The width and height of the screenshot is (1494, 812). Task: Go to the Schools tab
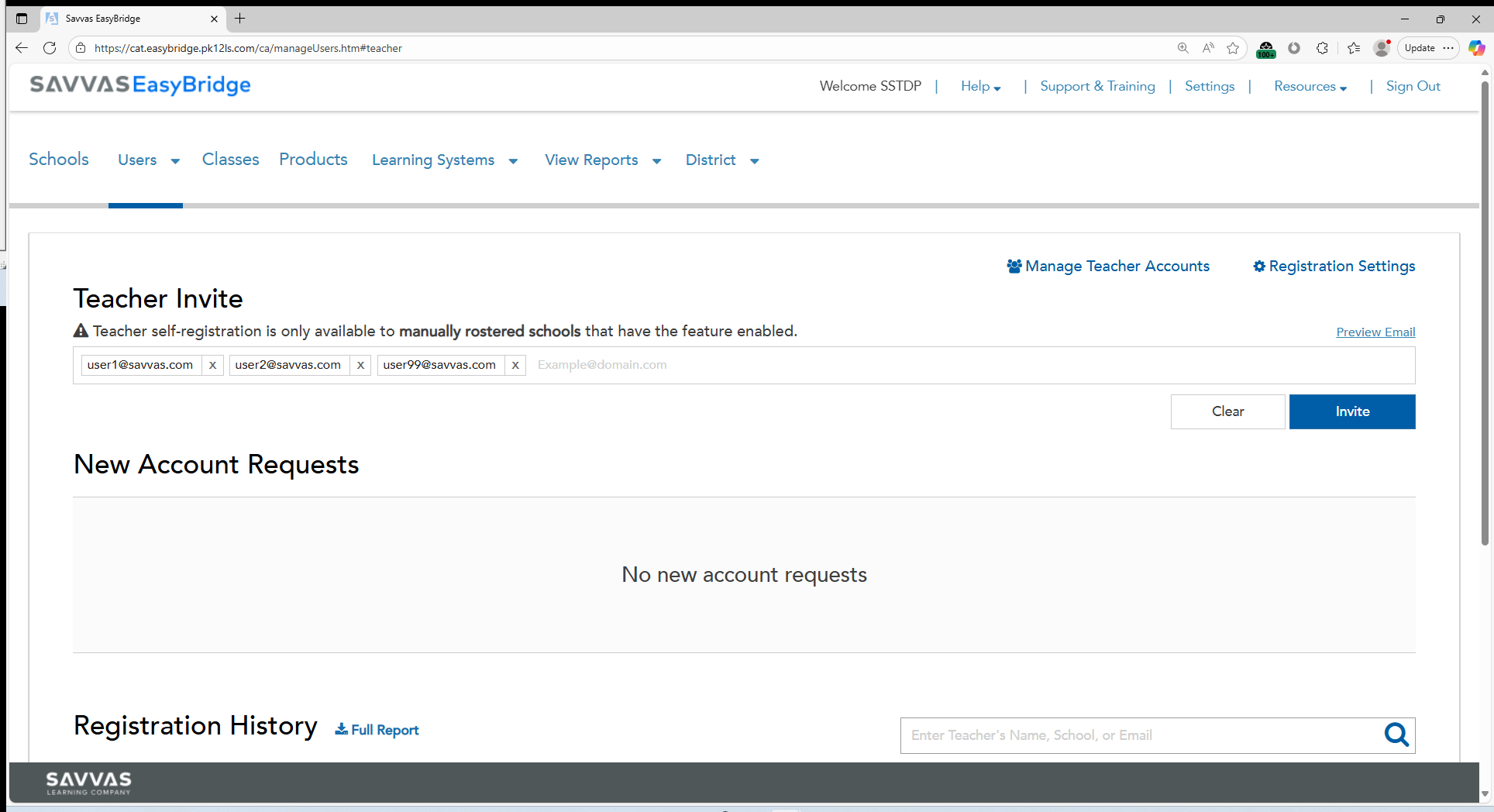click(x=59, y=160)
